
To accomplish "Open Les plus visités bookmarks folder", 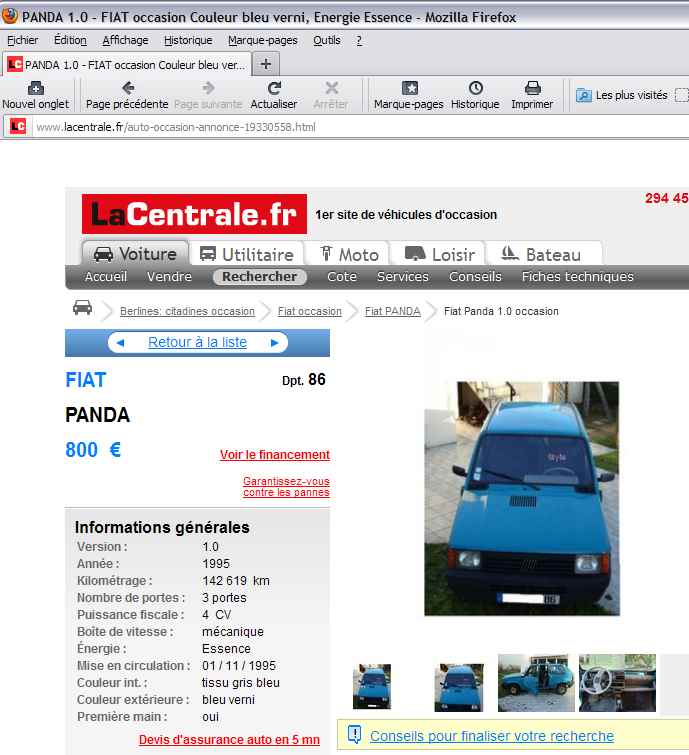I will click(622, 95).
